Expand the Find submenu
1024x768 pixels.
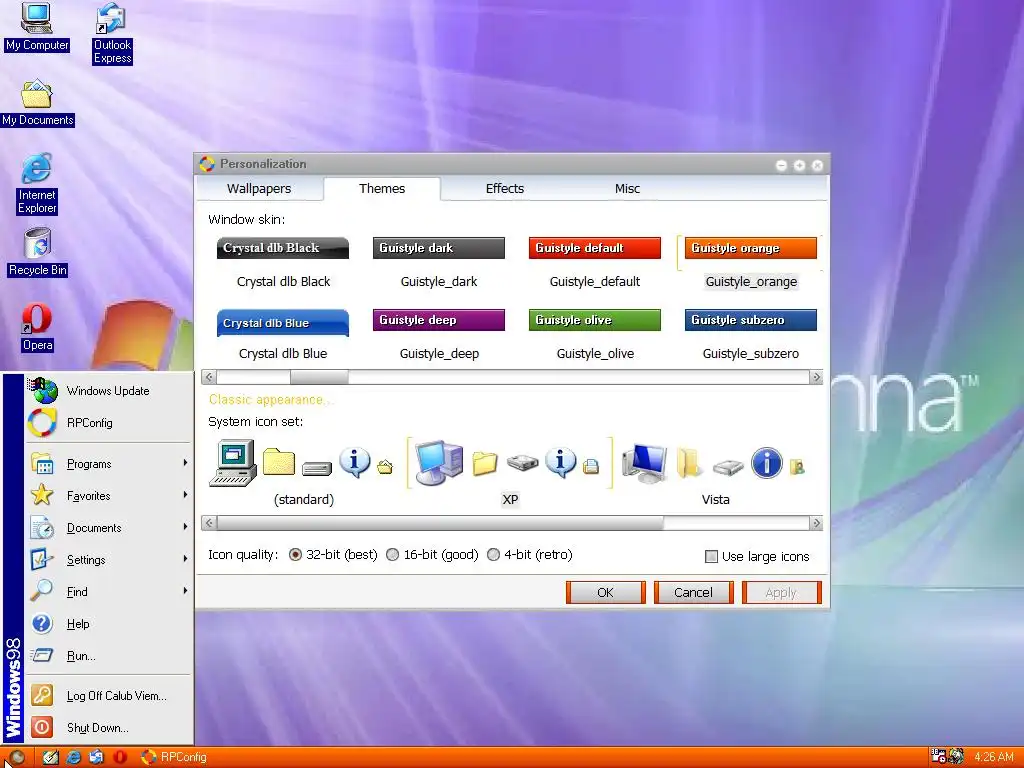pos(108,592)
